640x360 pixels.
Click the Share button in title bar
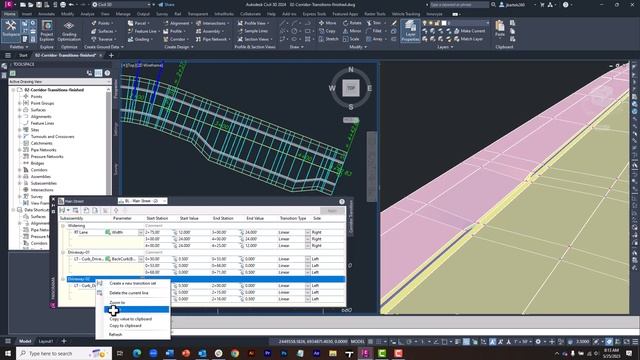(166, 4)
